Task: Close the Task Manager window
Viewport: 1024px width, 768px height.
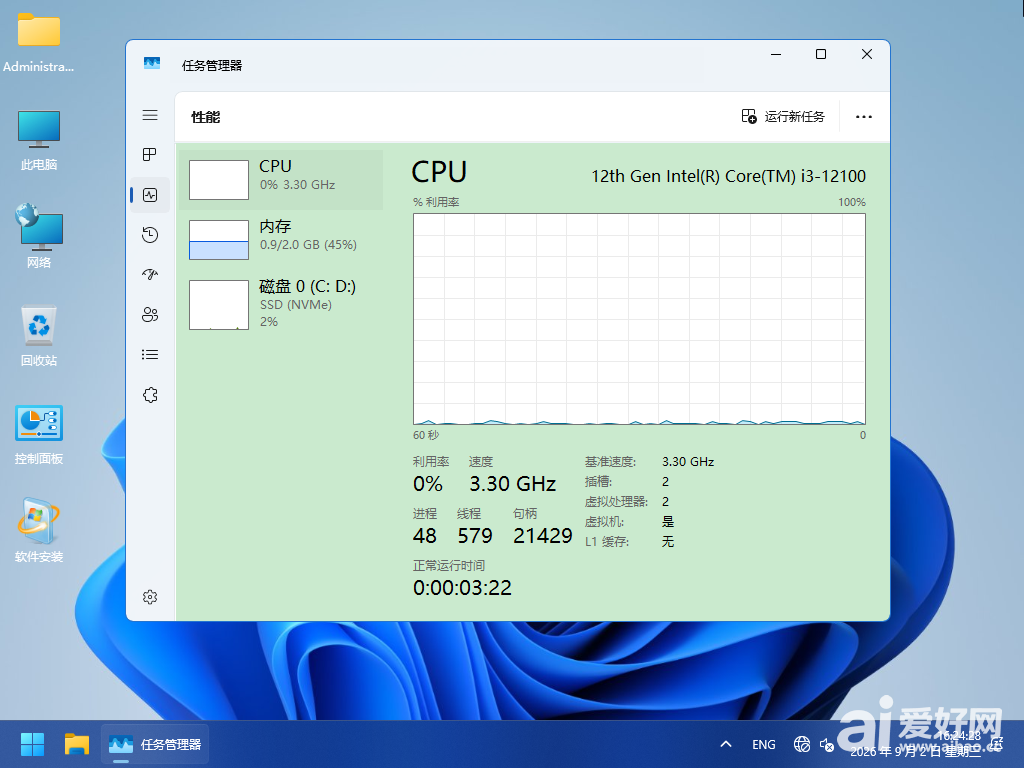Action: point(867,54)
